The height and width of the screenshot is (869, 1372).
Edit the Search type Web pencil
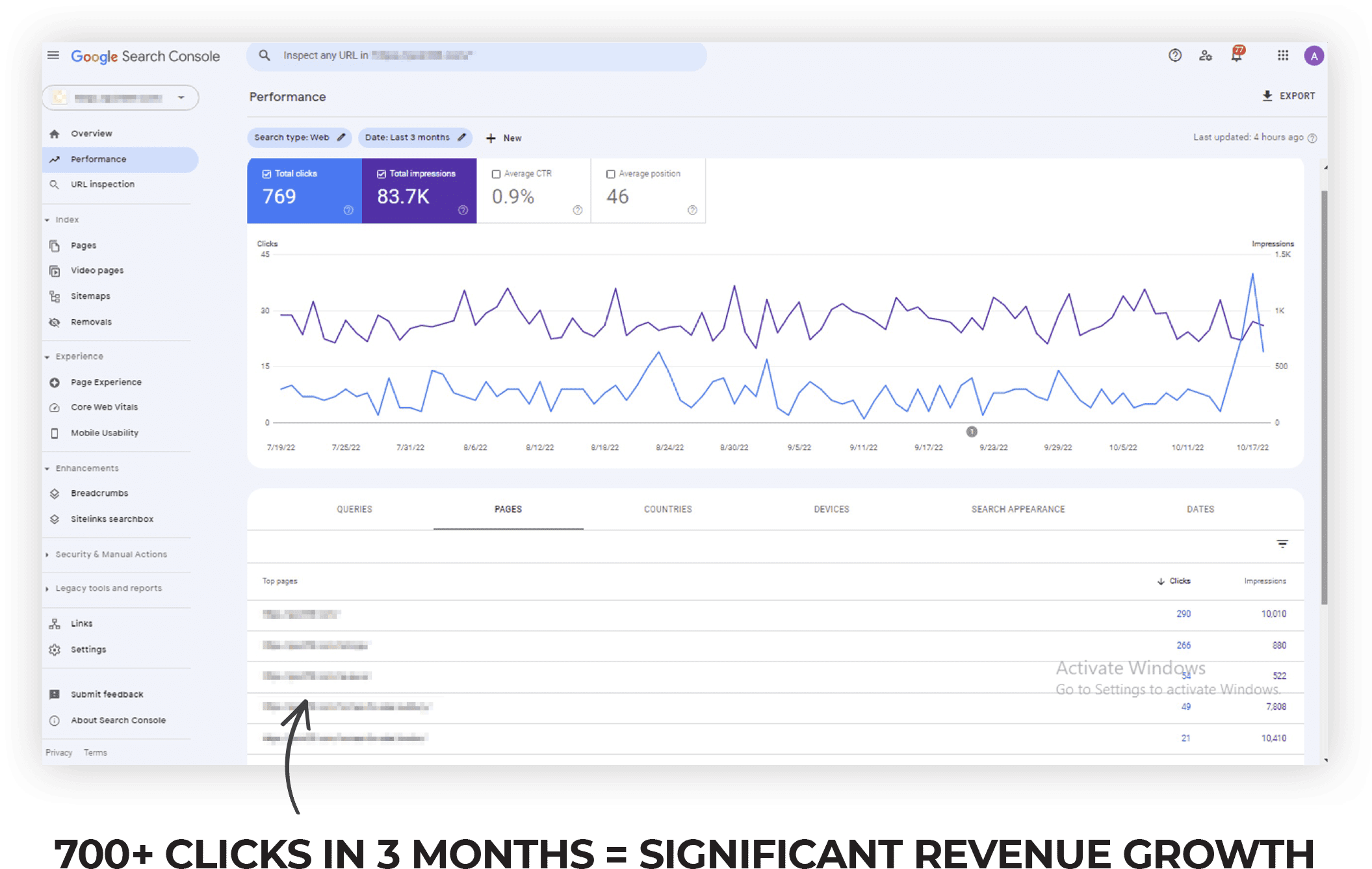(341, 137)
